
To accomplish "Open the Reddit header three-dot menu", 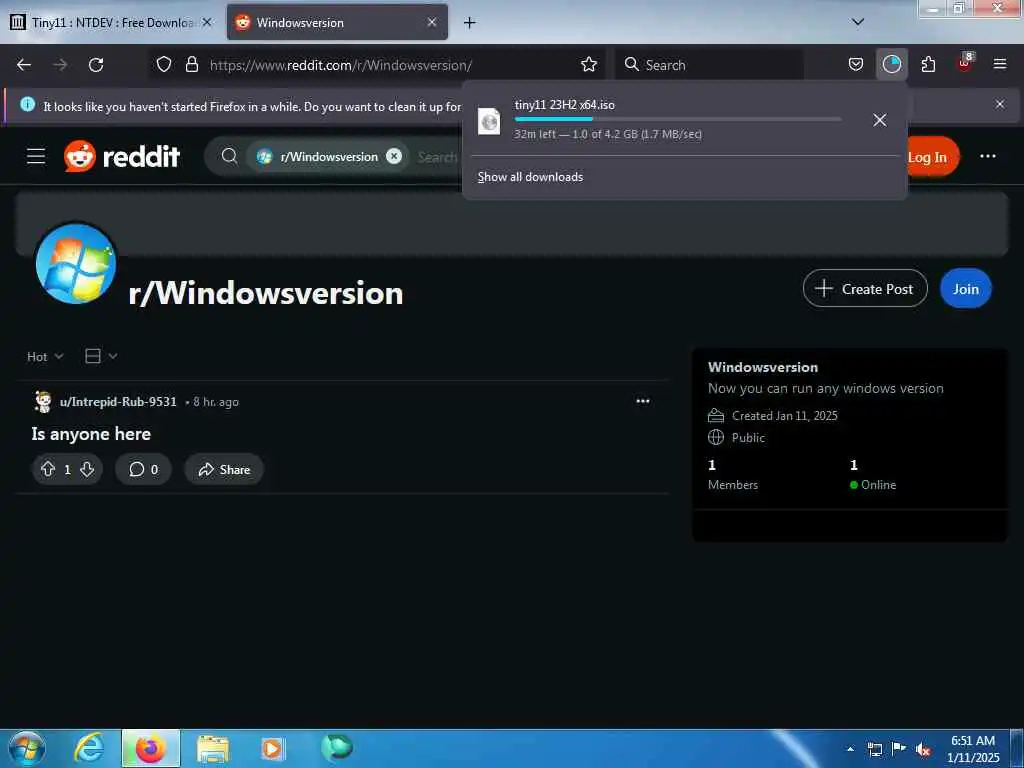I will click(987, 157).
